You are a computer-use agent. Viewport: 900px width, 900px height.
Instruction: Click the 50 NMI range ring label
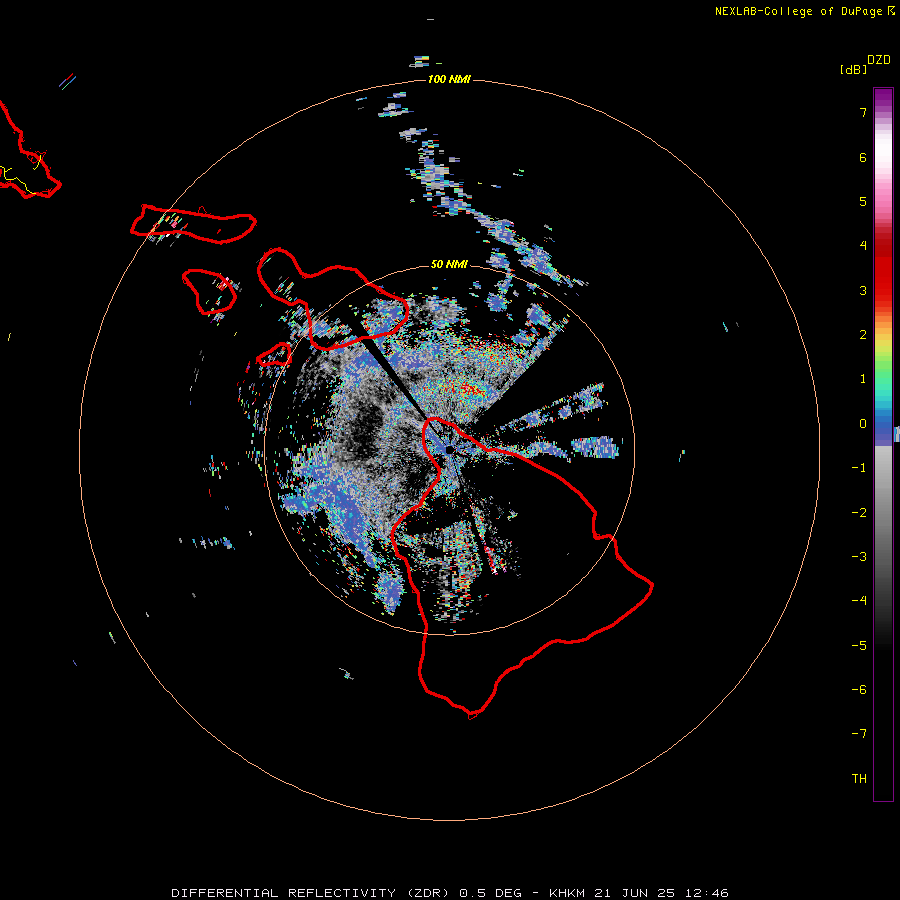[x=449, y=264]
